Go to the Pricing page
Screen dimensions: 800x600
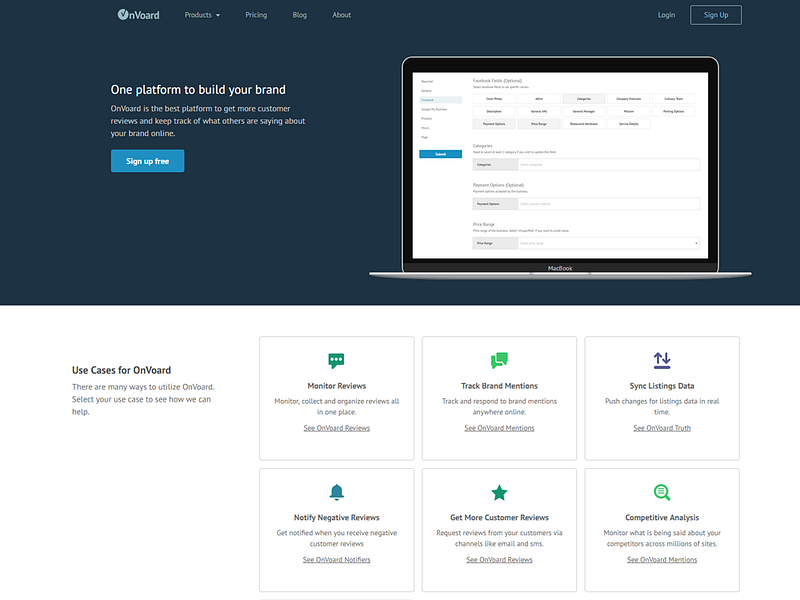point(256,15)
